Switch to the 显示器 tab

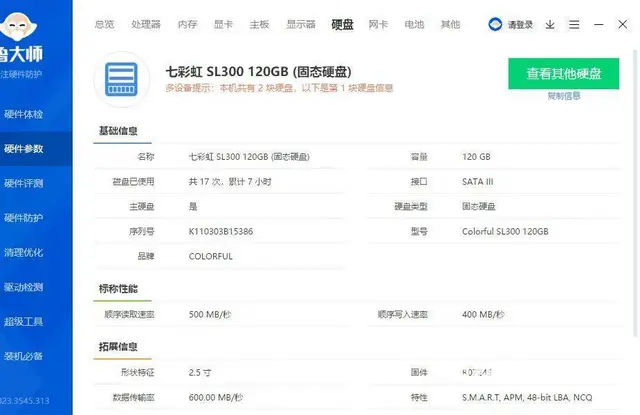(x=301, y=24)
